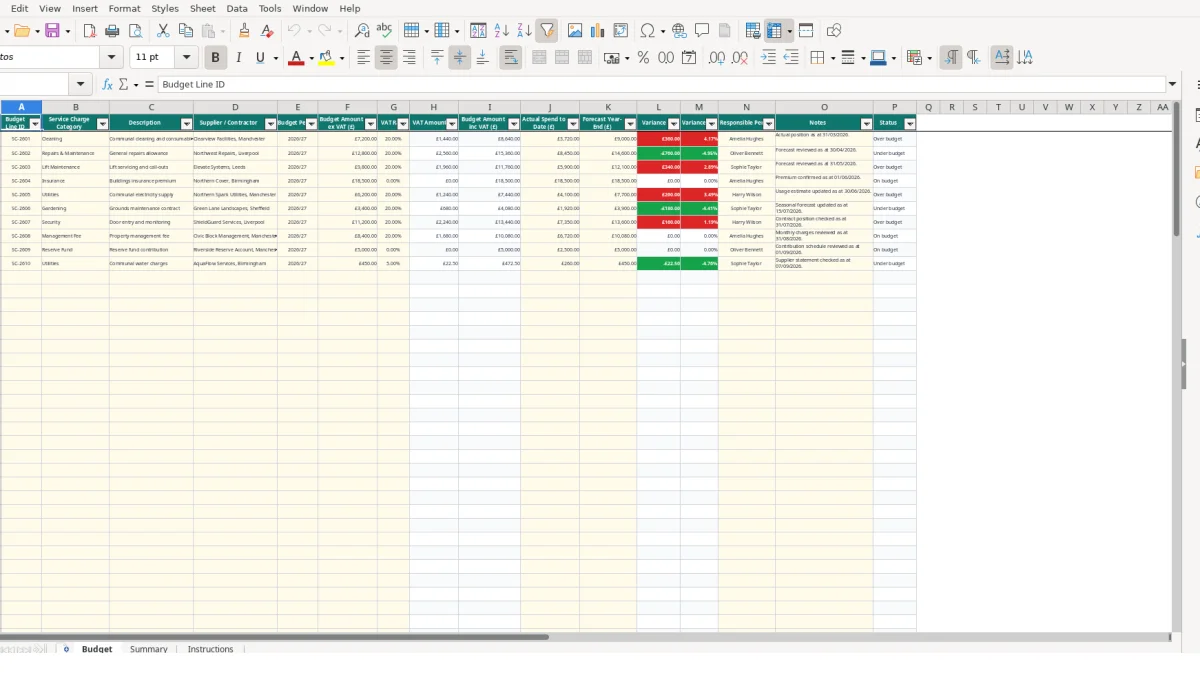Apply yellow highlighting color
1200x675 pixels.
pos(326,58)
